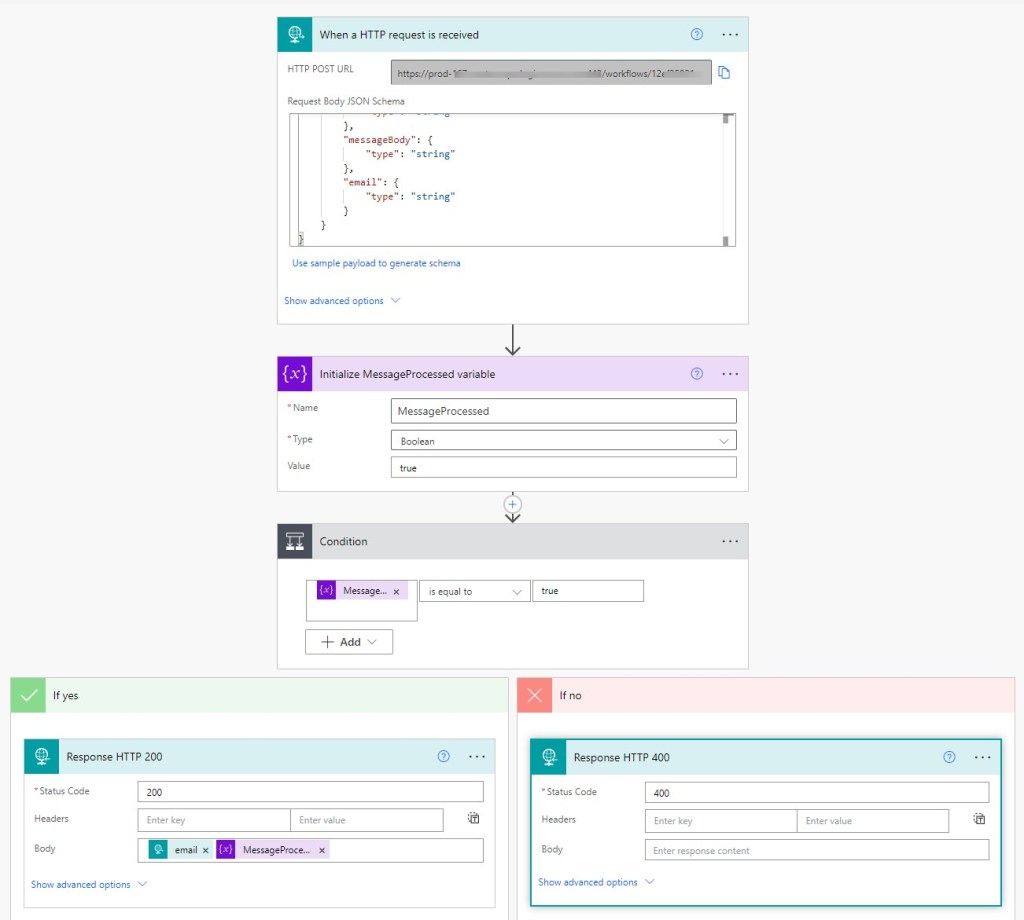Remove MessageProcessed token from Condition

(x=396, y=592)
